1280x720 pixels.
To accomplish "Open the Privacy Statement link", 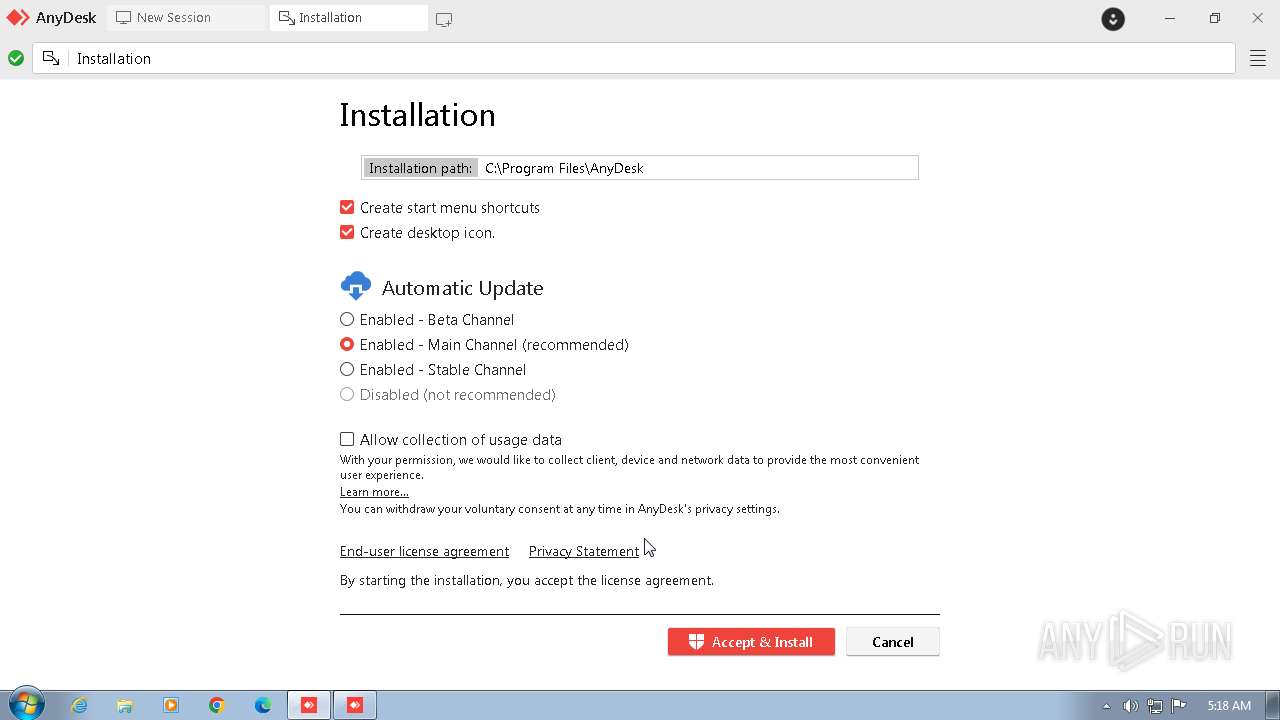I will [584, 551].
